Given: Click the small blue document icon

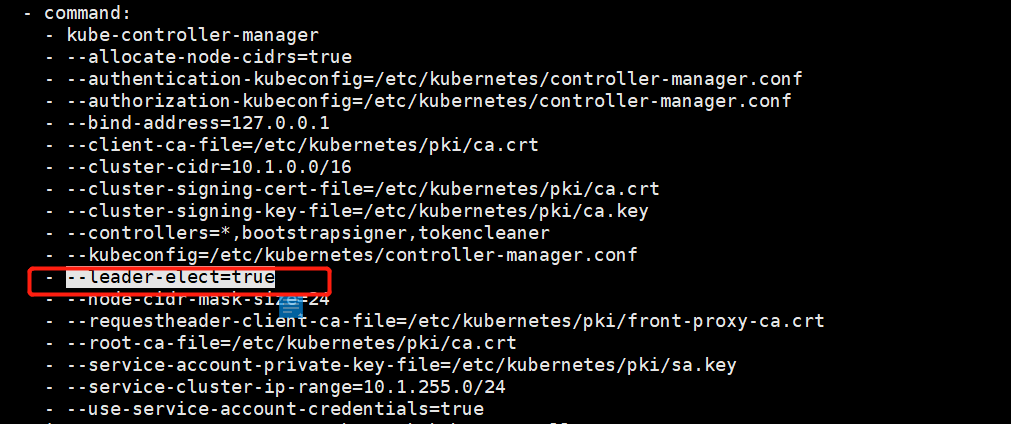Looking at the screenshot, I should pos(291,307).
